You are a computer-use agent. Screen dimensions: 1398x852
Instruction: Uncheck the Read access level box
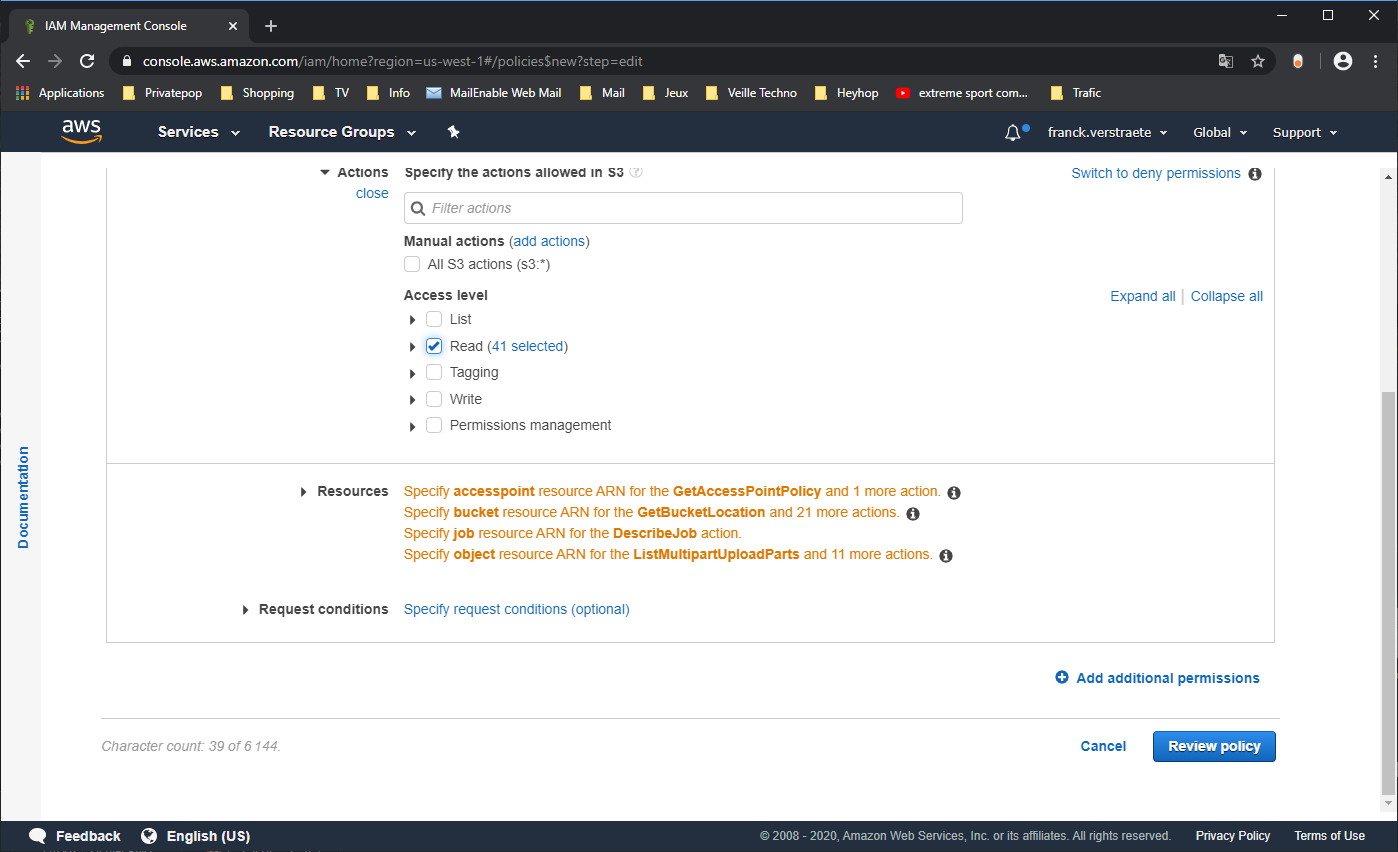tap(434, 346)
